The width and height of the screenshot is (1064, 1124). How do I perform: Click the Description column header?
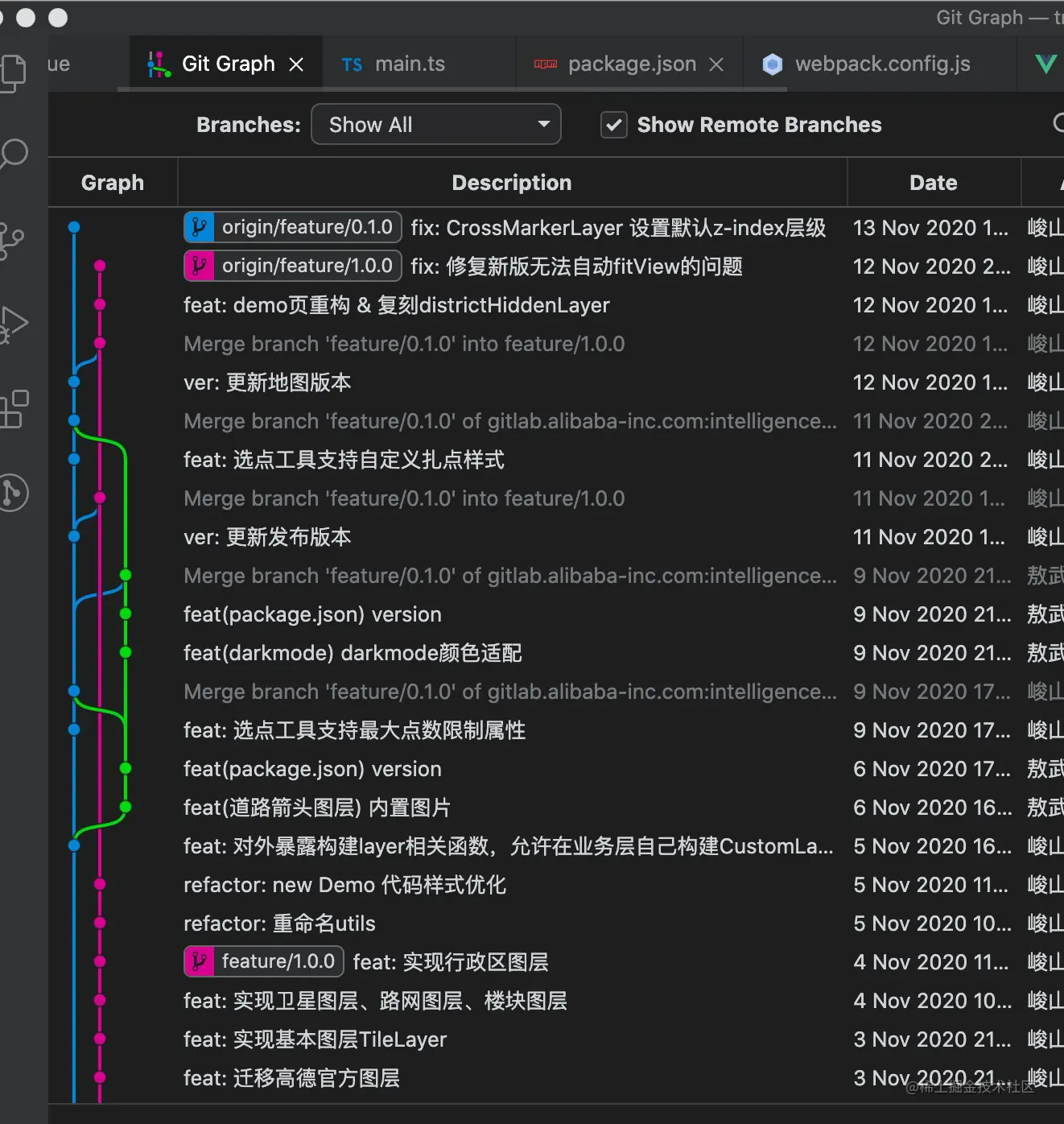click(512, 183)
